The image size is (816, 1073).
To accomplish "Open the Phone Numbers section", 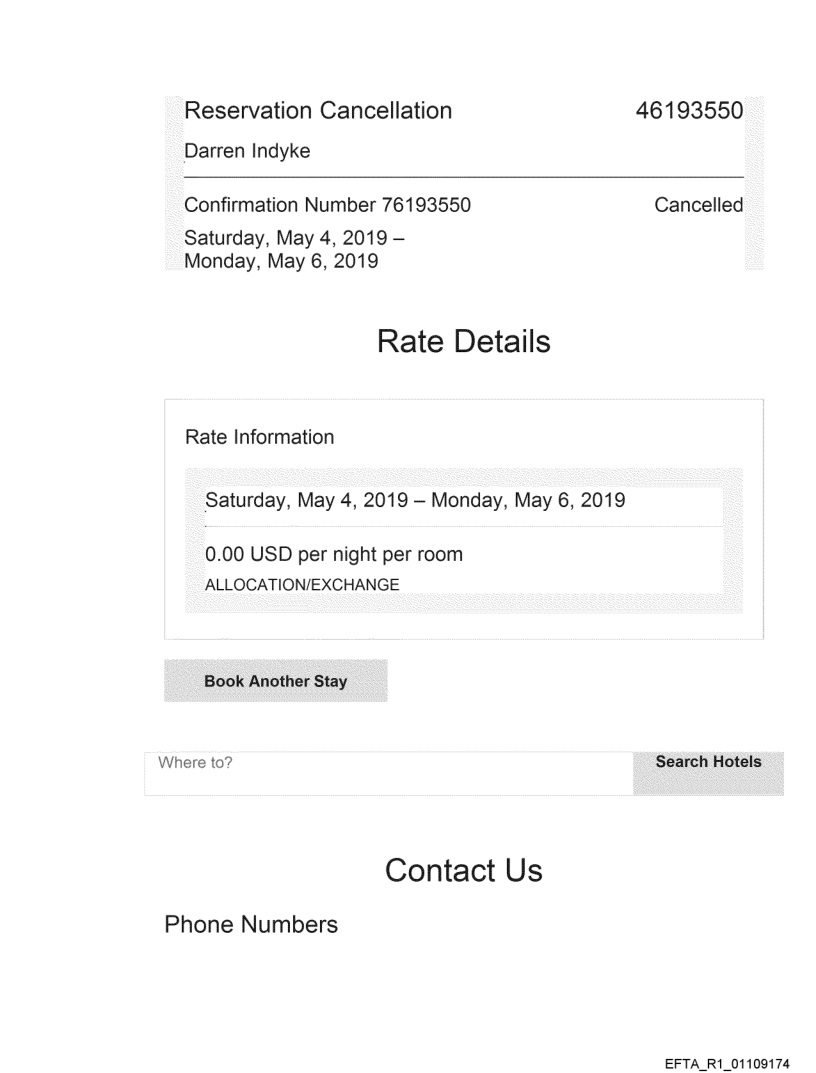I will (x=250, y=925).
